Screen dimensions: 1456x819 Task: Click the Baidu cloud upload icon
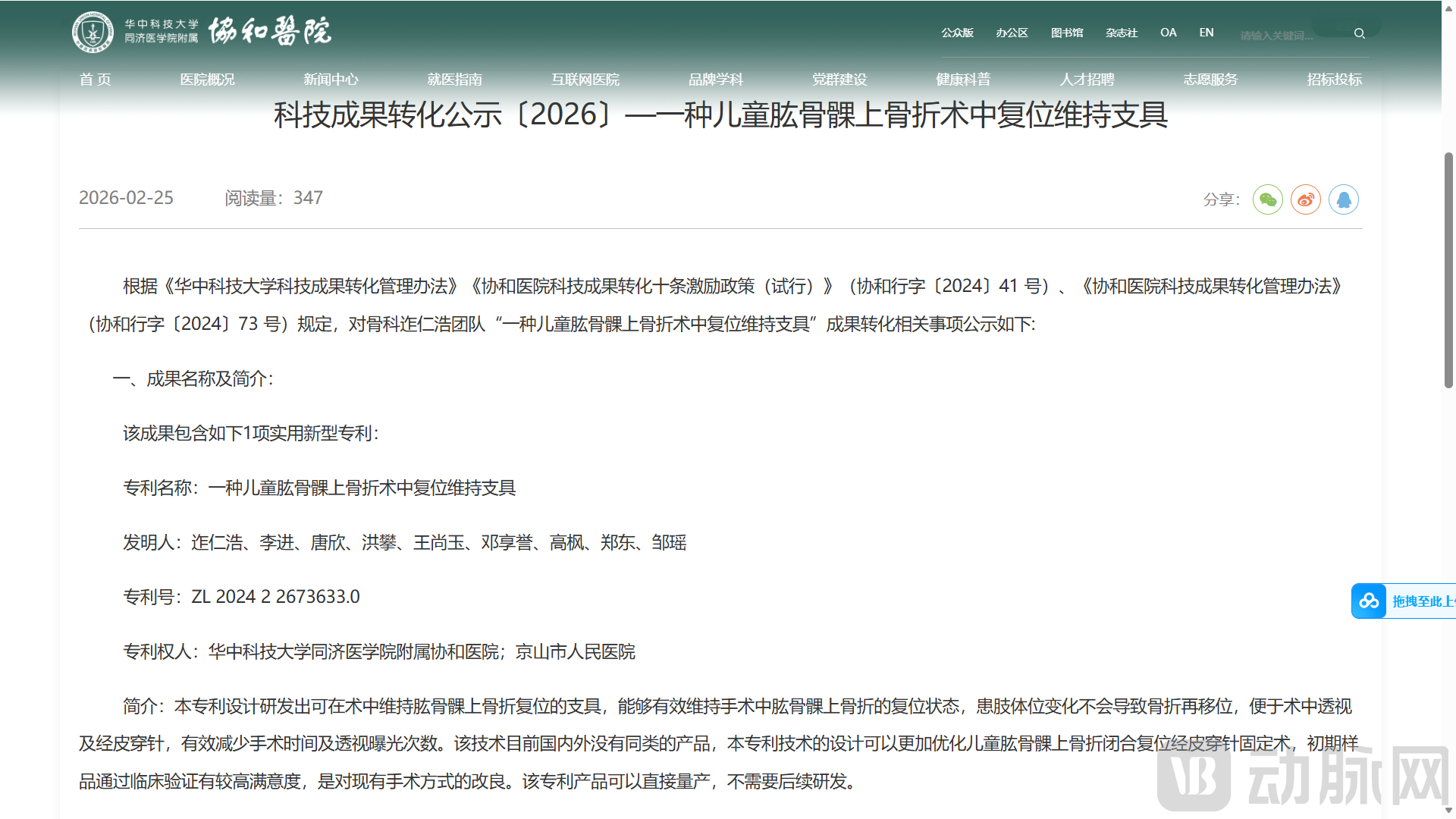point(1369,601)
